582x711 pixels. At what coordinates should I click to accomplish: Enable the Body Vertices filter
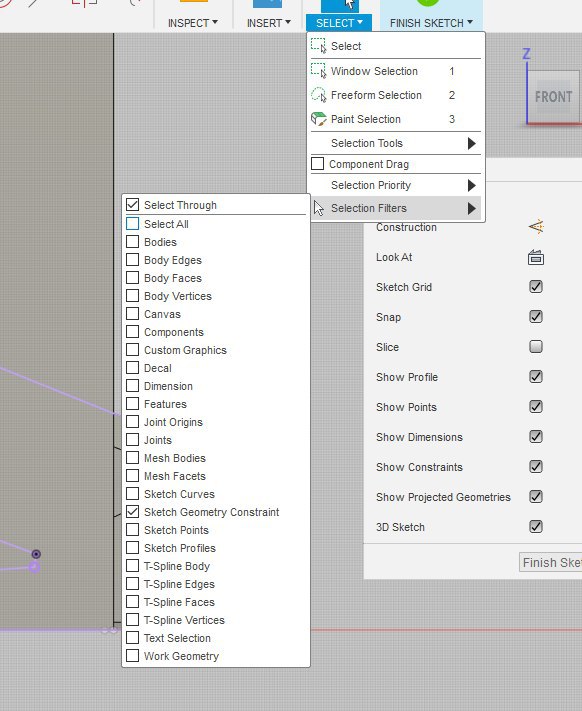(x=132, y=296)
